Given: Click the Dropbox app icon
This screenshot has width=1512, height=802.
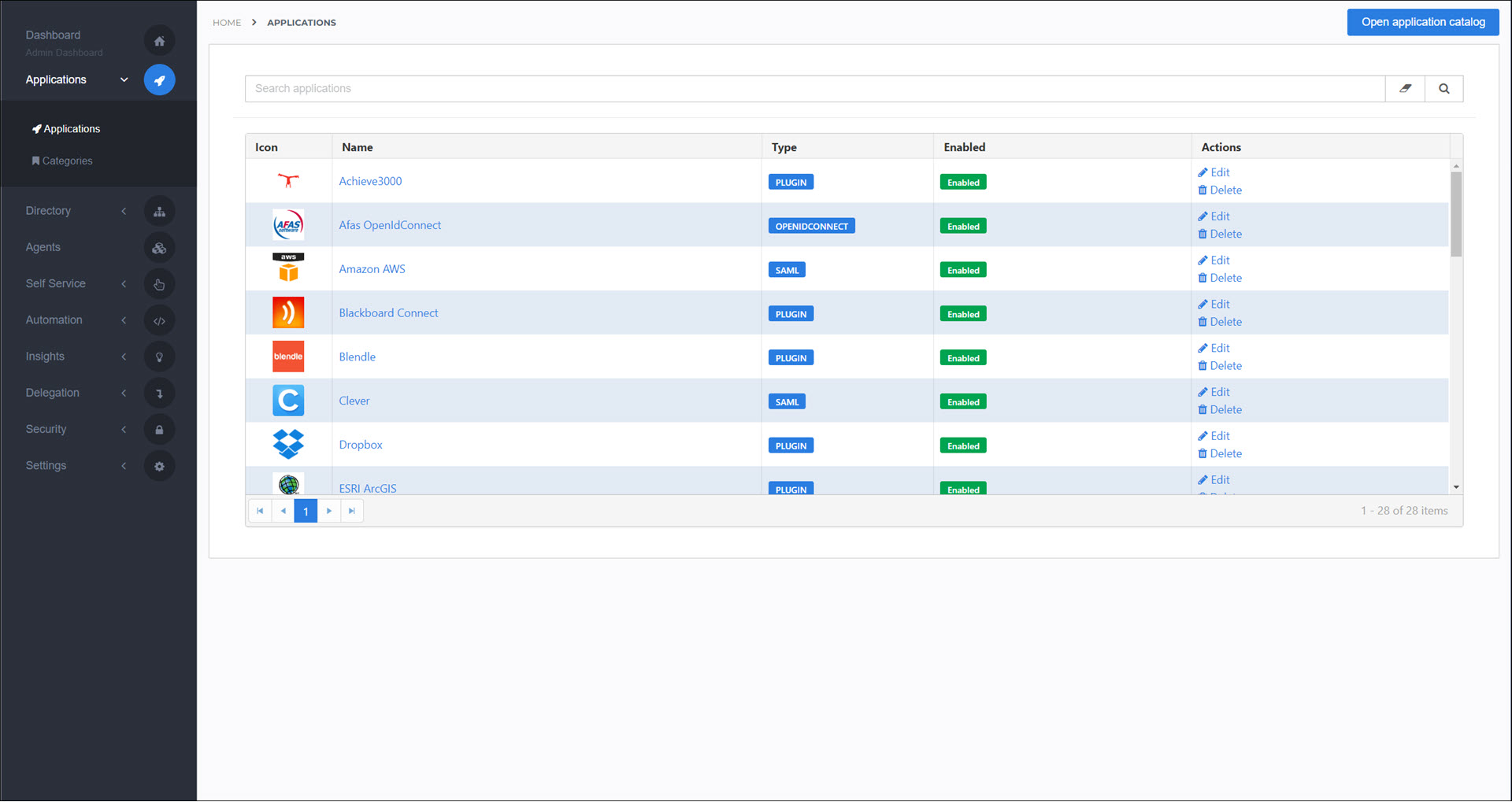Looking at the screenshot, I should (x=288, y=444).
